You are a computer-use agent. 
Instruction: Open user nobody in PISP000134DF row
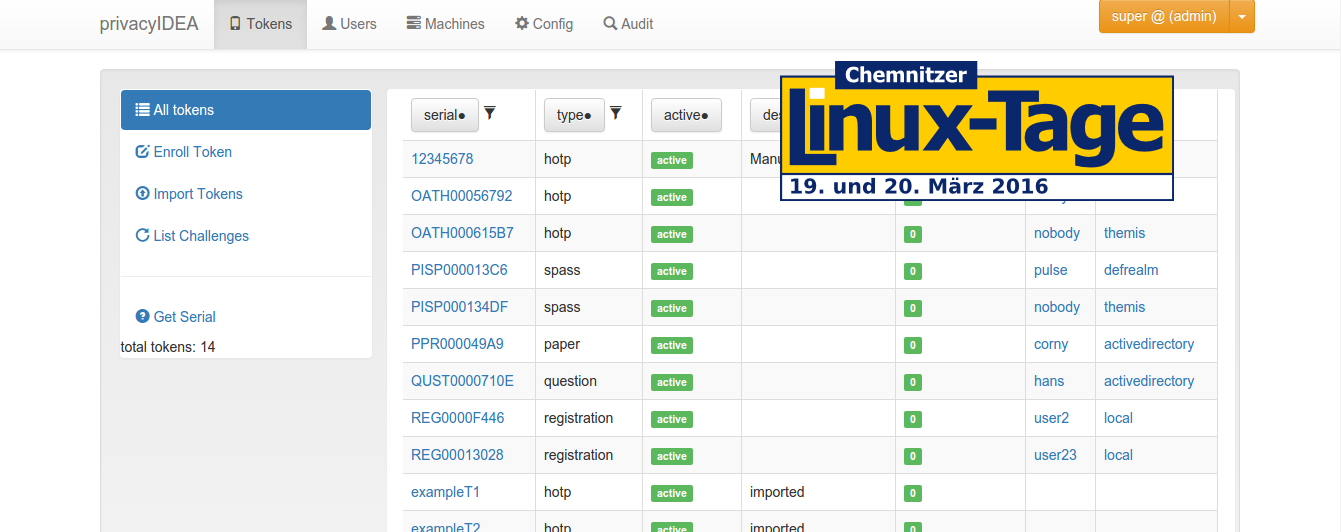pyautogui.click(x=1057, y=307)
